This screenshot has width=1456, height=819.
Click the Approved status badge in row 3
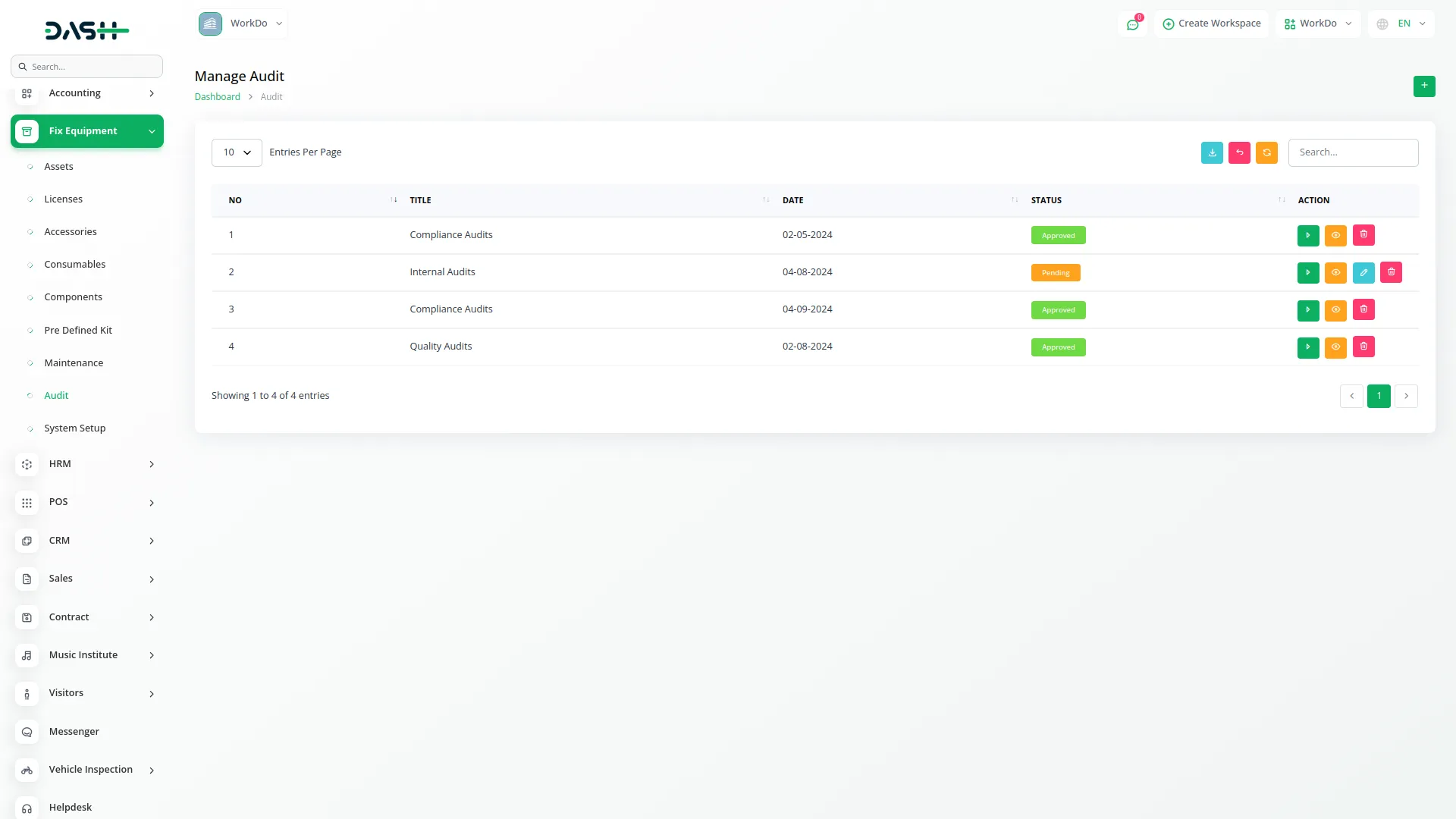pos(1058,309)
